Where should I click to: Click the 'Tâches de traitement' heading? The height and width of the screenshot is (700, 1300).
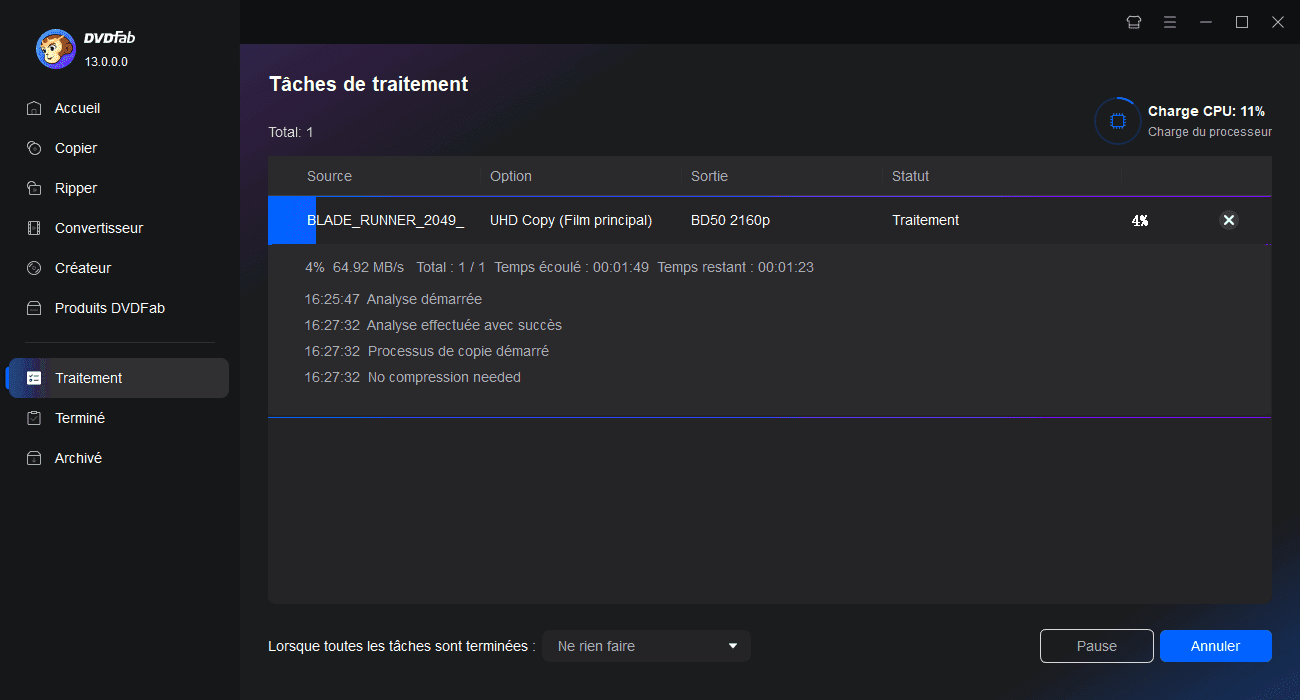pyautogui.click(x=368, y=84)
